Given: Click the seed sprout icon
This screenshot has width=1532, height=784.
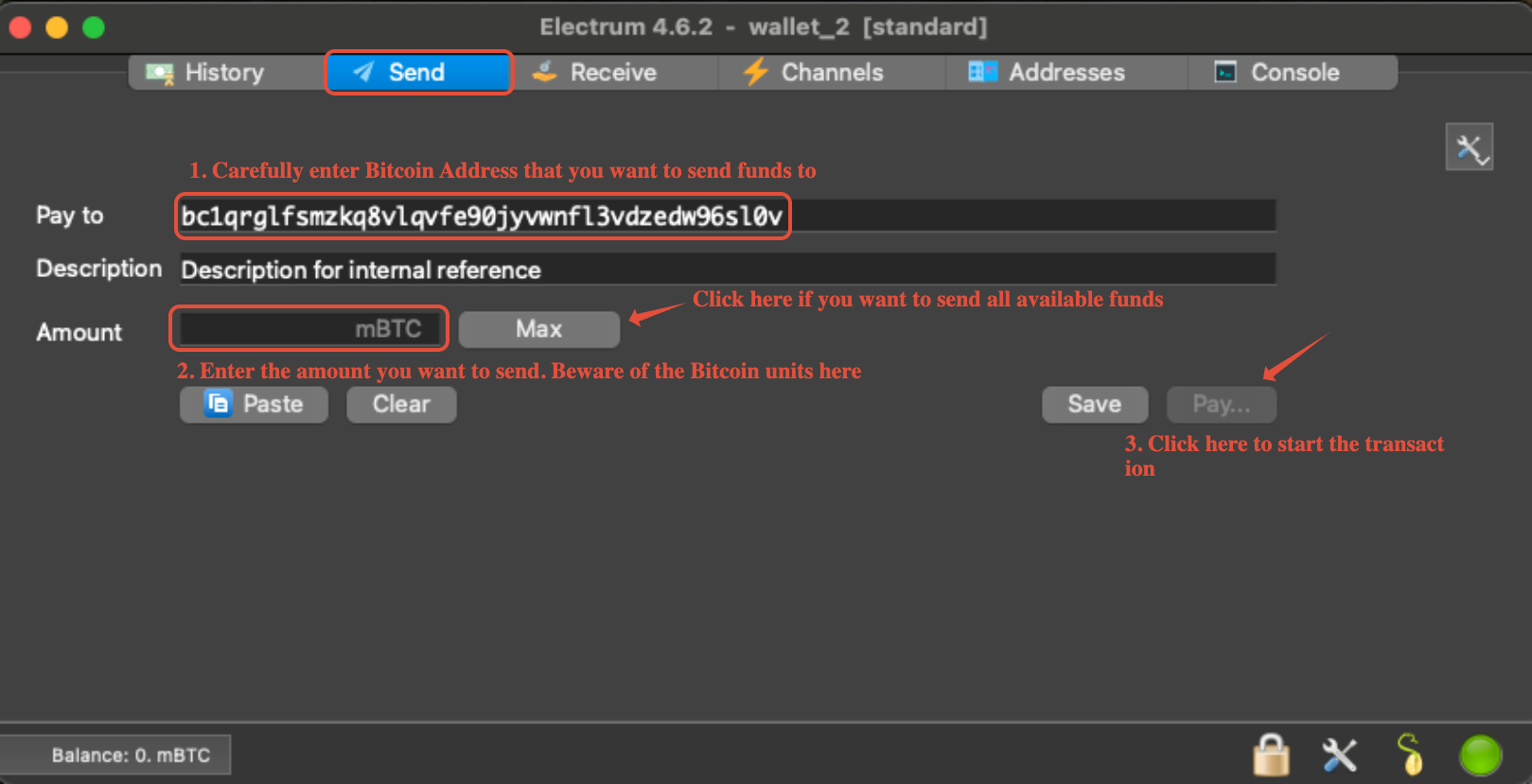Looking at the screenshot, I should click(1410, 755).
